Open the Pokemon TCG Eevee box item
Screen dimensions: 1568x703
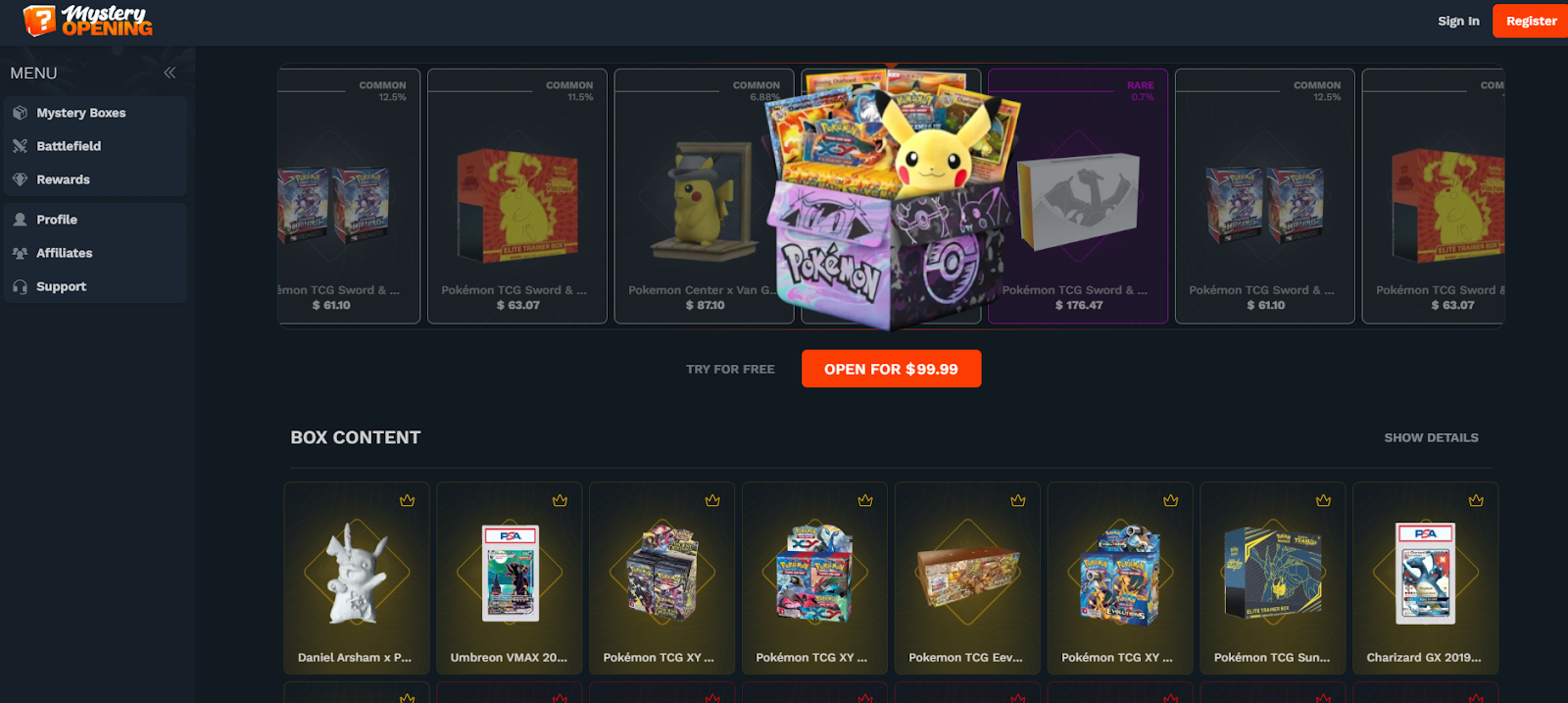[966, 577]
